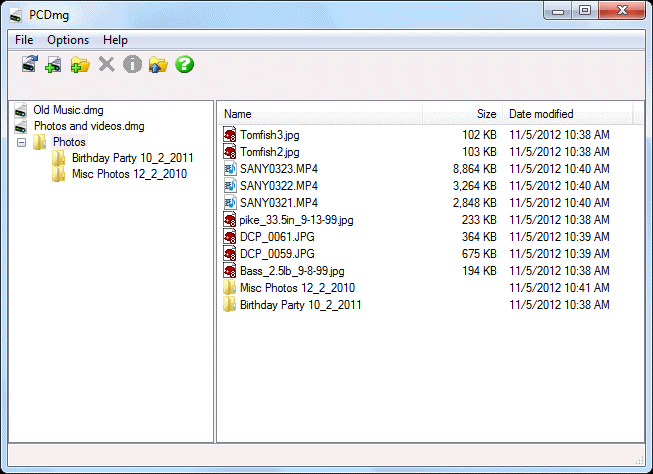Click the disk icon beside Photos and videos.dmg
The height and width of the screenshot is (474, 653).
click(x=21, y=126)
